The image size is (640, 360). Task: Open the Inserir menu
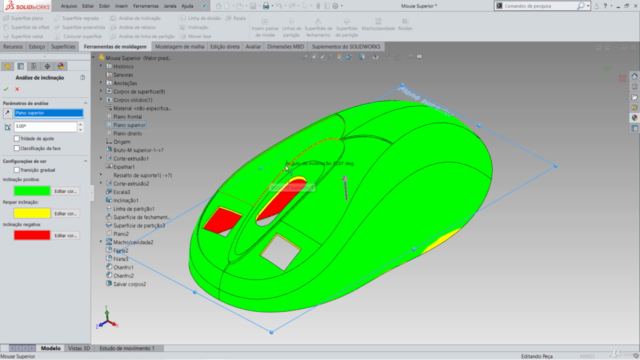tap(121, 6)
